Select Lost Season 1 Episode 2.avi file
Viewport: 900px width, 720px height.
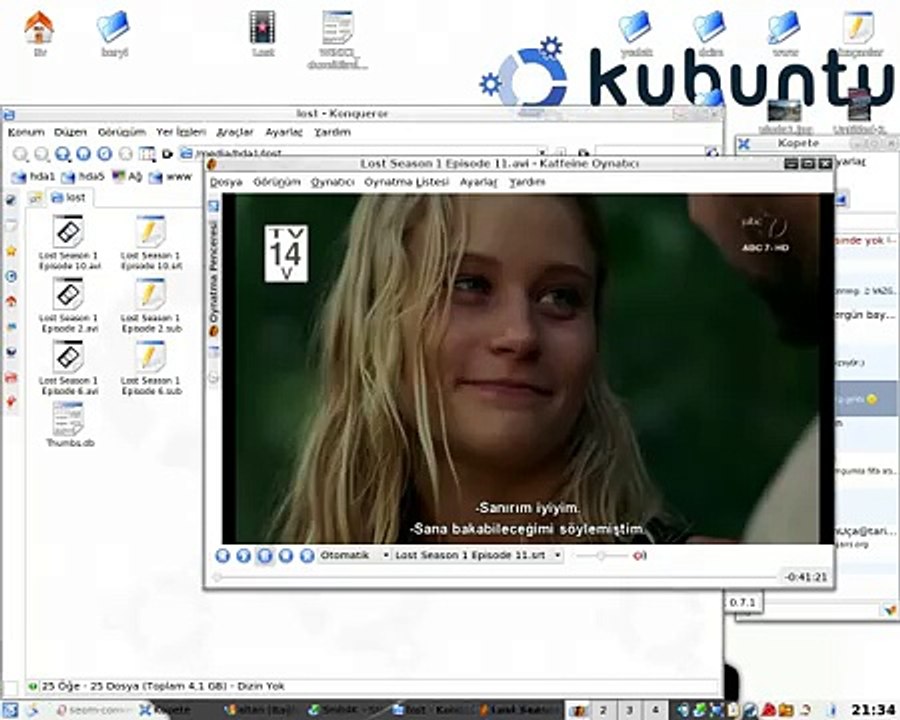pyautogui.click(x=69, y=305)
